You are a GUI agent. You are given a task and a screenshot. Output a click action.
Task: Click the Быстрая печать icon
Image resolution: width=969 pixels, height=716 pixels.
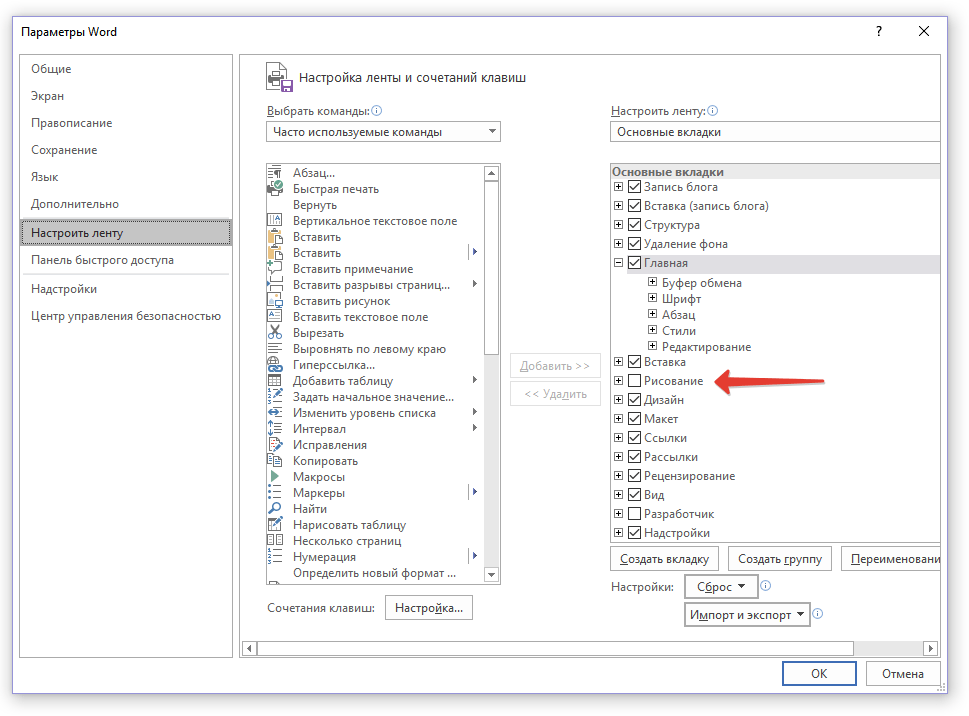(275, 189)
